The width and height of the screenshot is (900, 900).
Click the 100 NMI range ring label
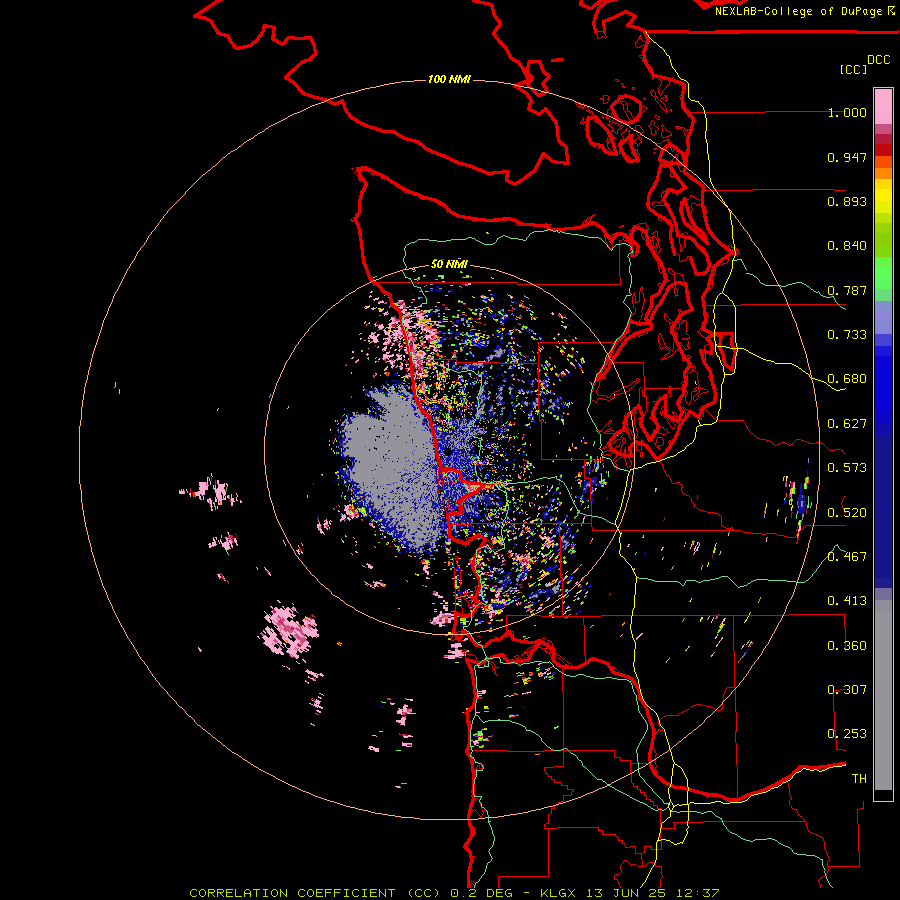pyautogui.click(x=449, y=79)
